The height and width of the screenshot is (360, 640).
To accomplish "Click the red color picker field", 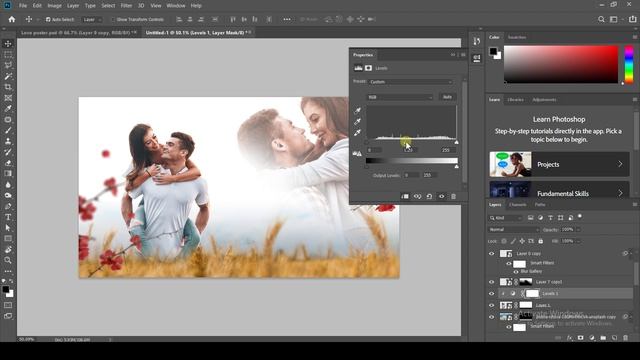I will (561, 64).
